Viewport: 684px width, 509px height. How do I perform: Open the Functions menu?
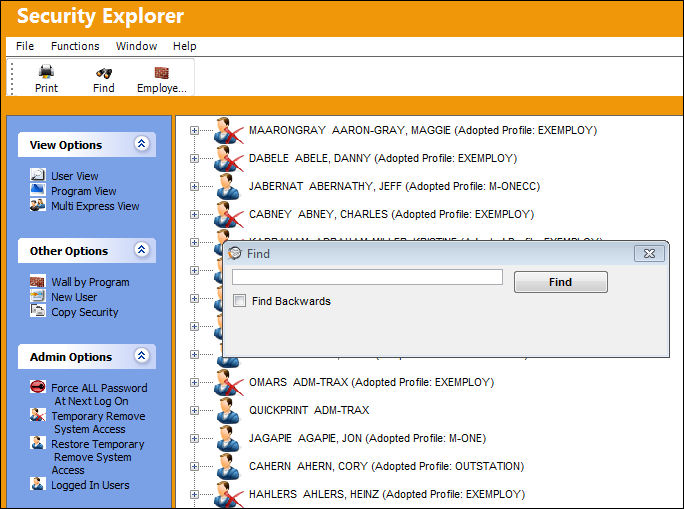pos(75,46)
